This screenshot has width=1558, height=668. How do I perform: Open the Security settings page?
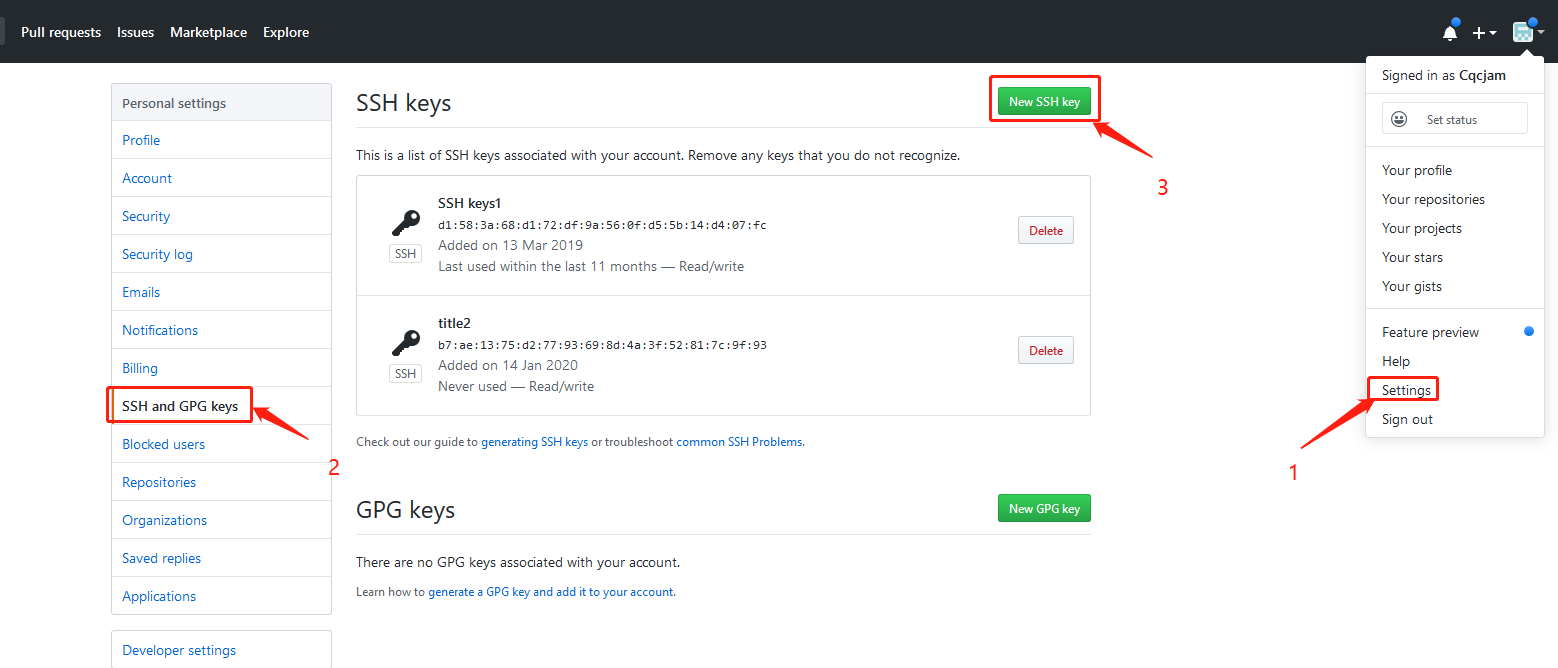(221, 216)
